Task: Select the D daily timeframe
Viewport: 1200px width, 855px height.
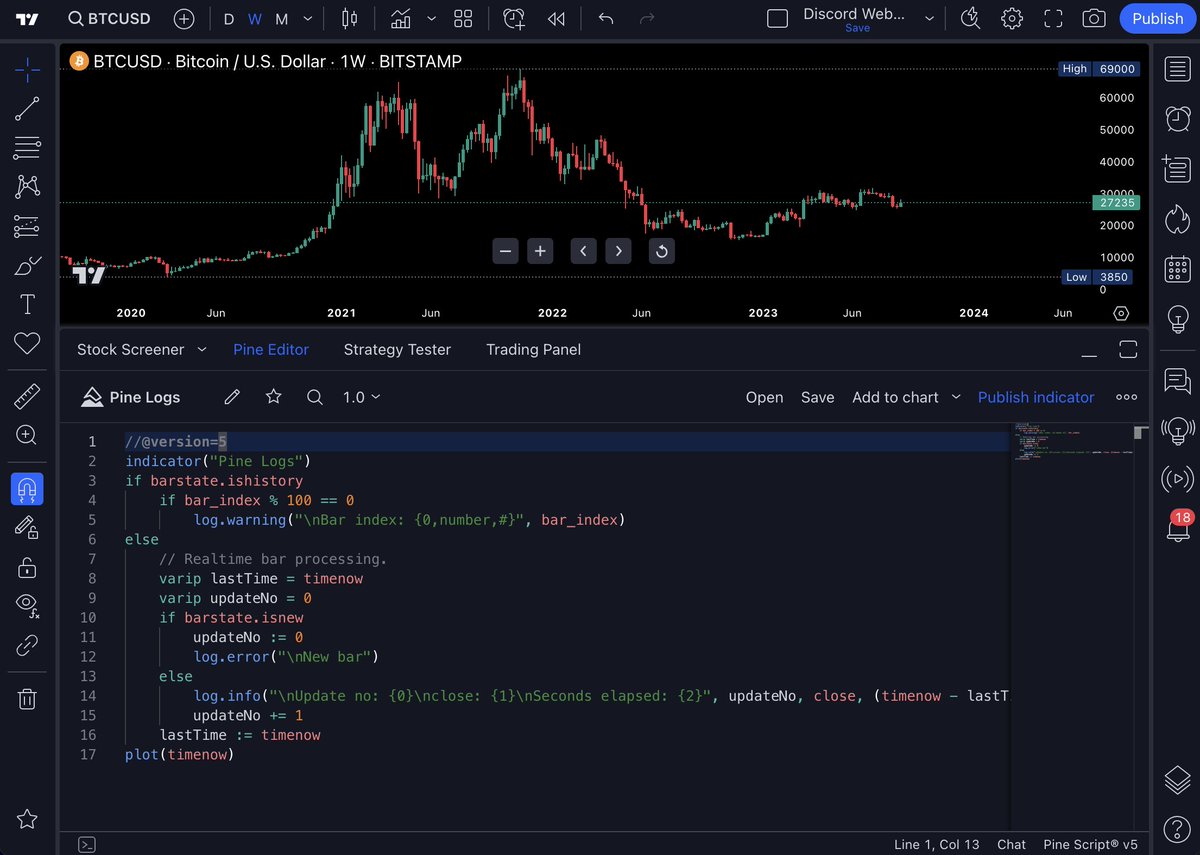Action: (229, 19)
